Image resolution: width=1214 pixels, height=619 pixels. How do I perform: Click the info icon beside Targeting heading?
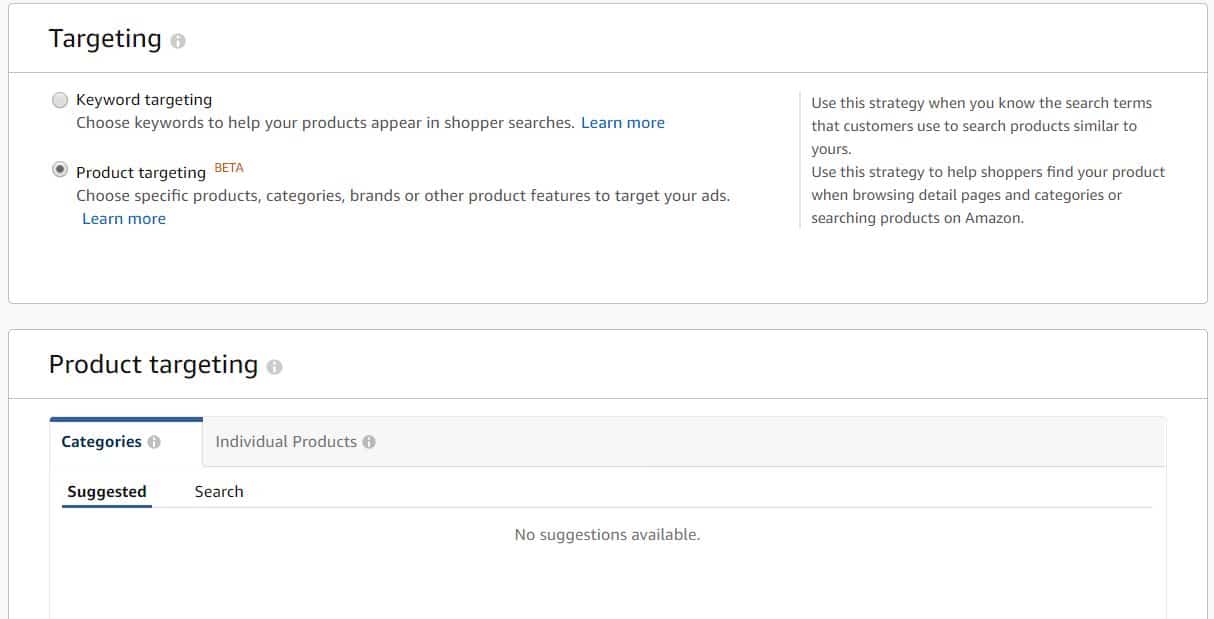point(178,41)
